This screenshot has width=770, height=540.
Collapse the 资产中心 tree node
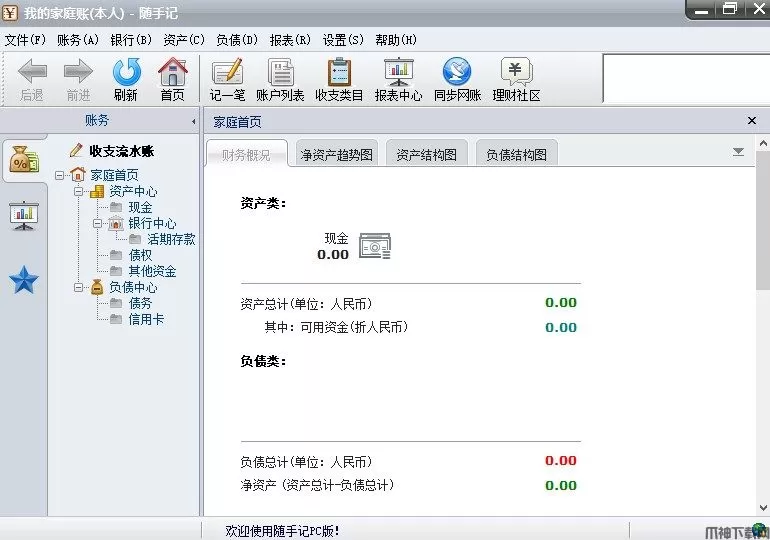[80, 191]
